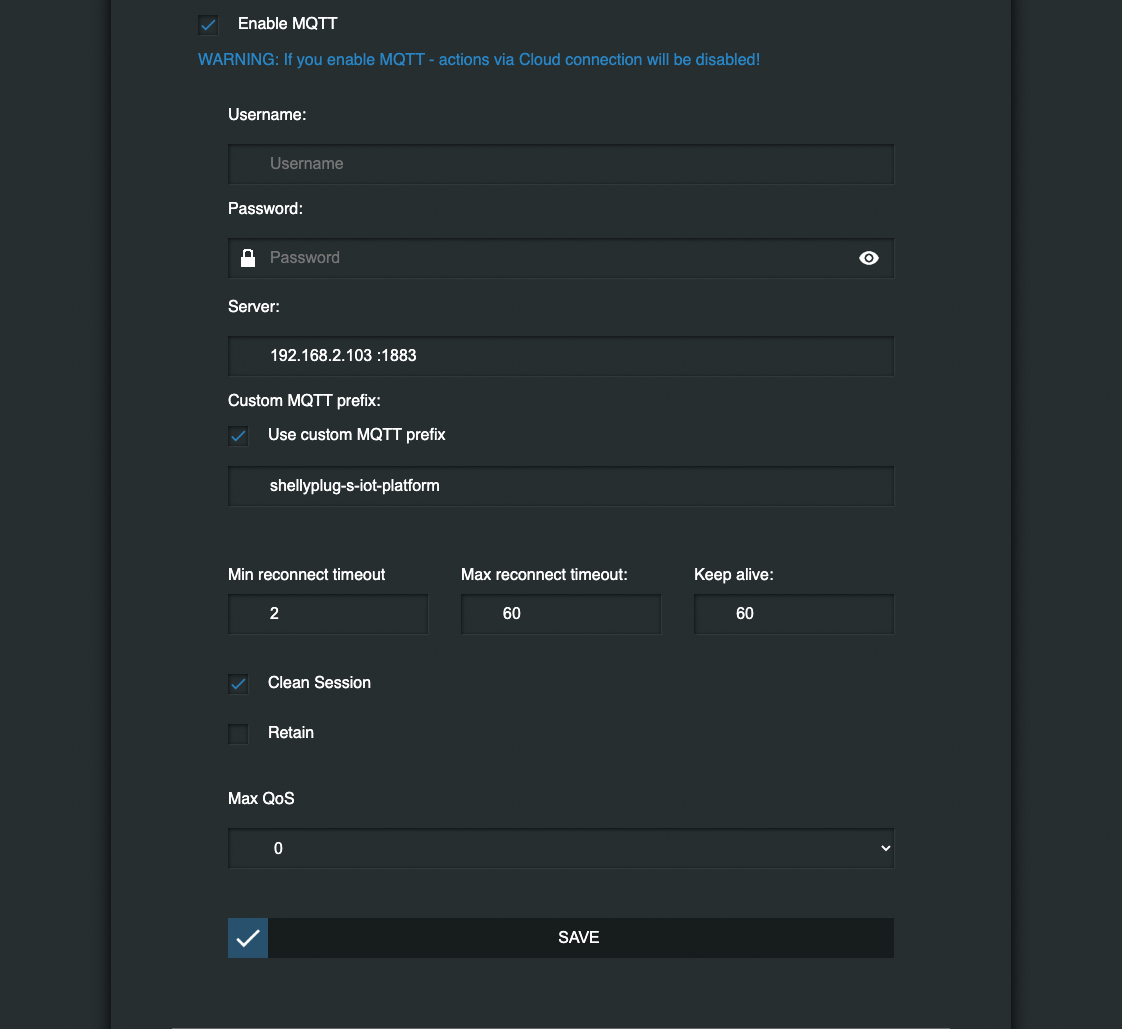Click the Max QoS label

click(x=261, y=799)
